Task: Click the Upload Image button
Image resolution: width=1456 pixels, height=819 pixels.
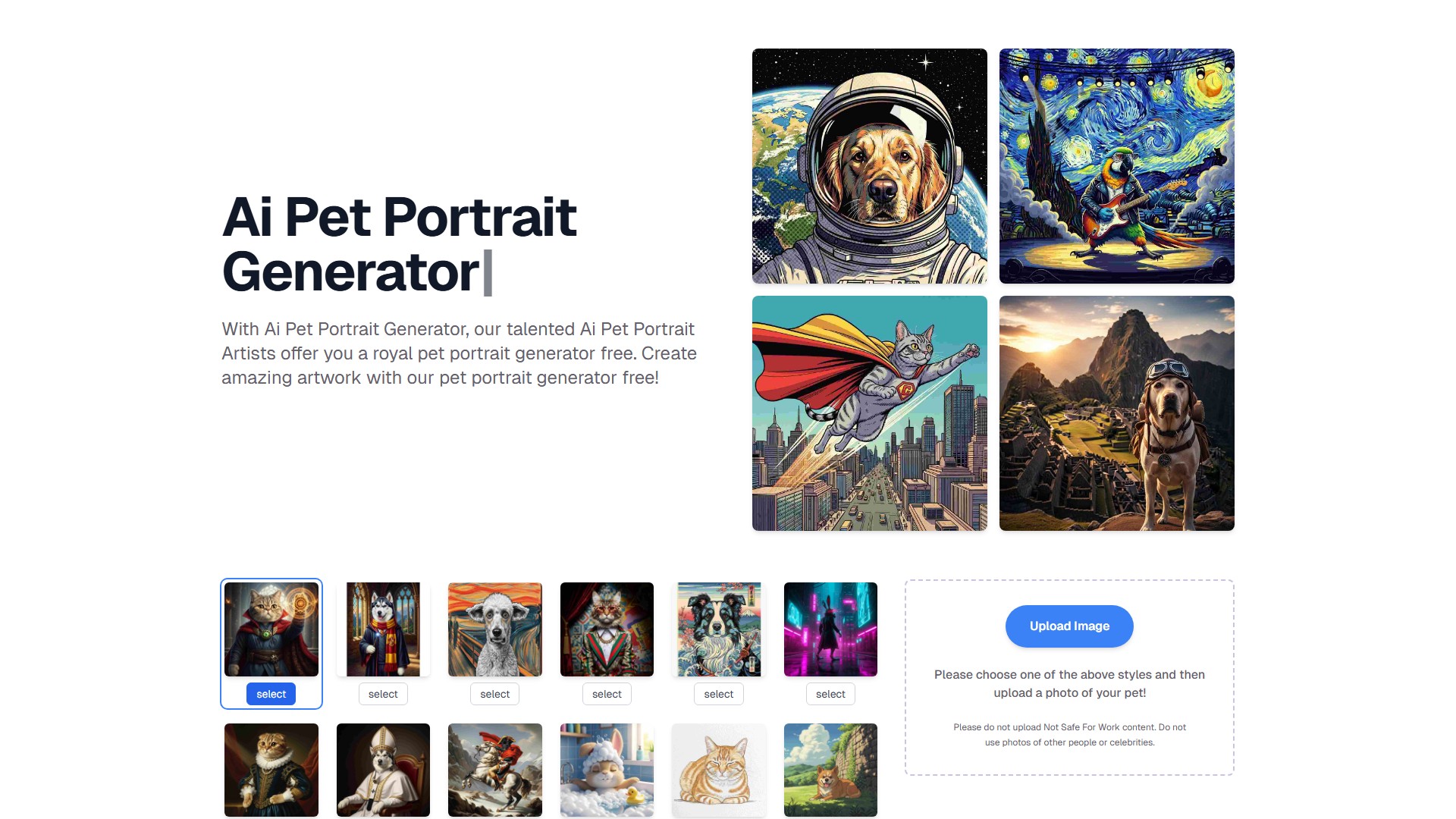Action: tap(1069, 626)
